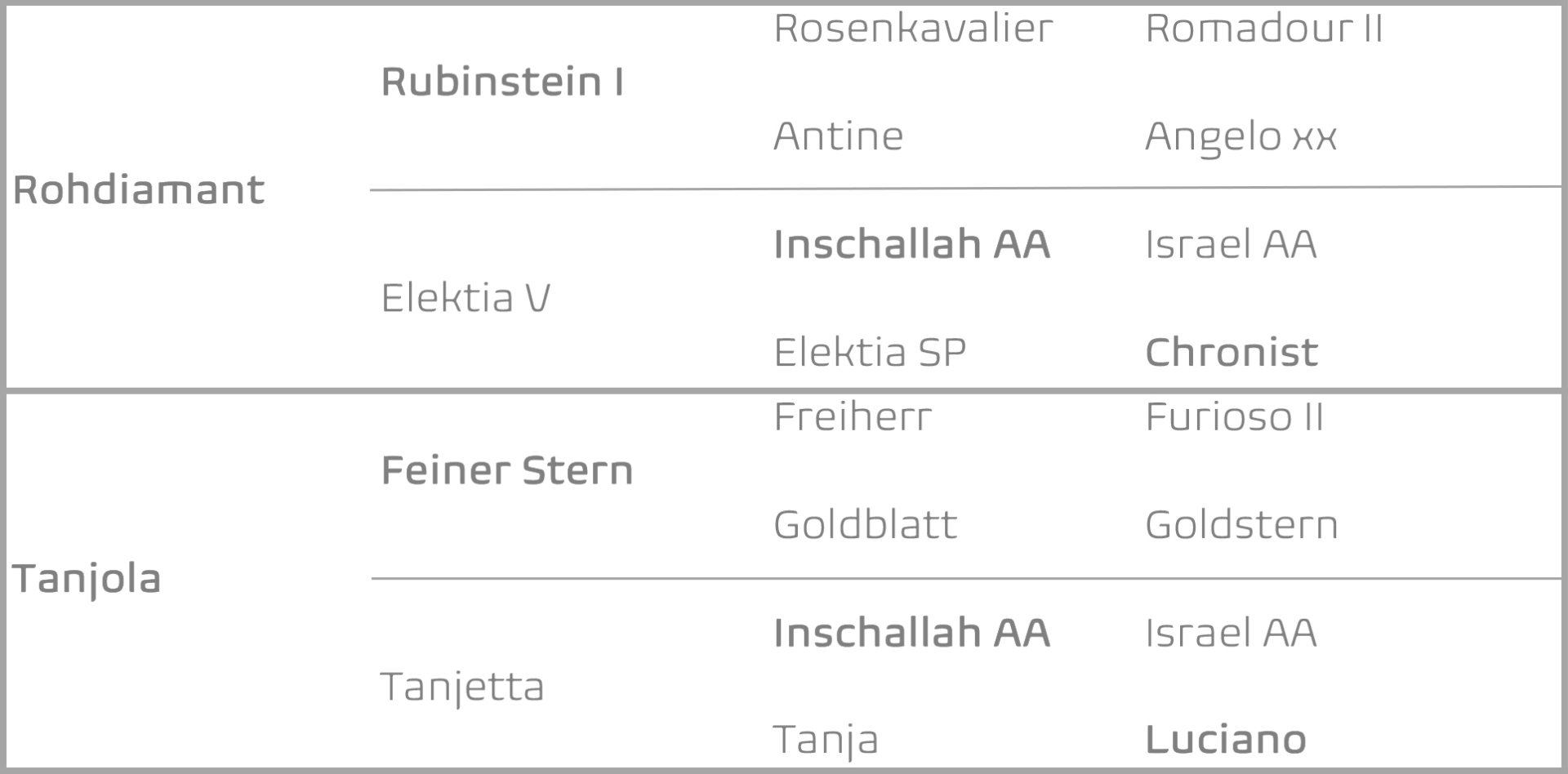Open the Goldstern ancestor entry
The image size is (1568, 774).
click(1241, 525)
